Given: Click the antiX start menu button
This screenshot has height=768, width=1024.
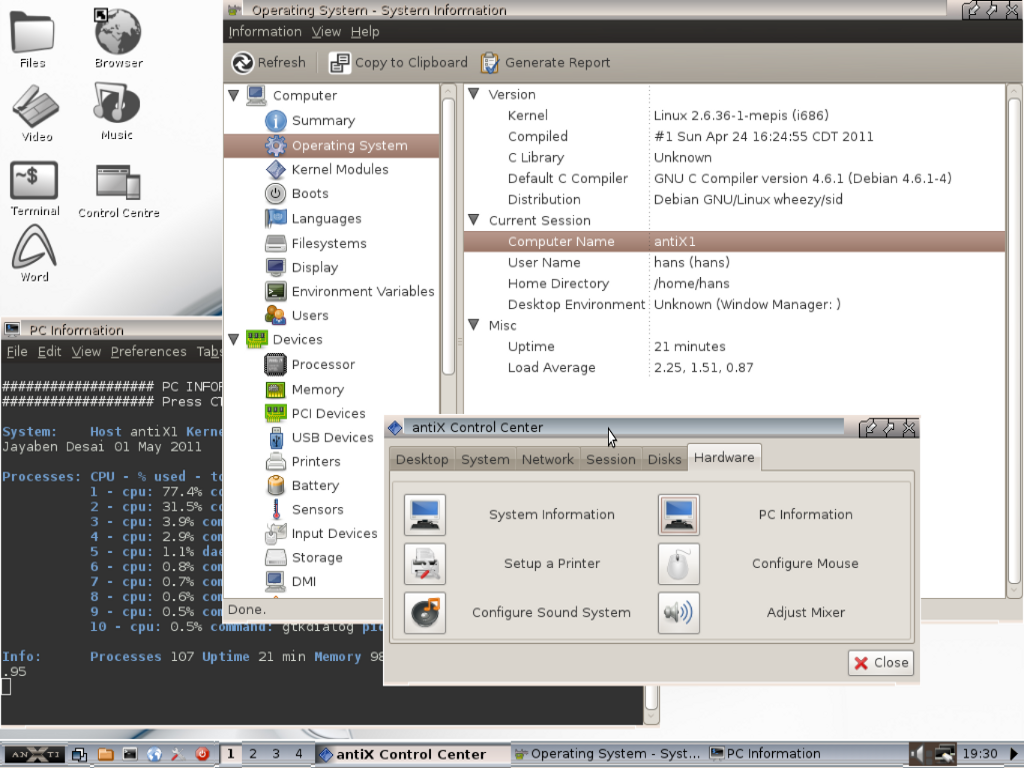Looking at the screenshot, I should tap(35, 754).
